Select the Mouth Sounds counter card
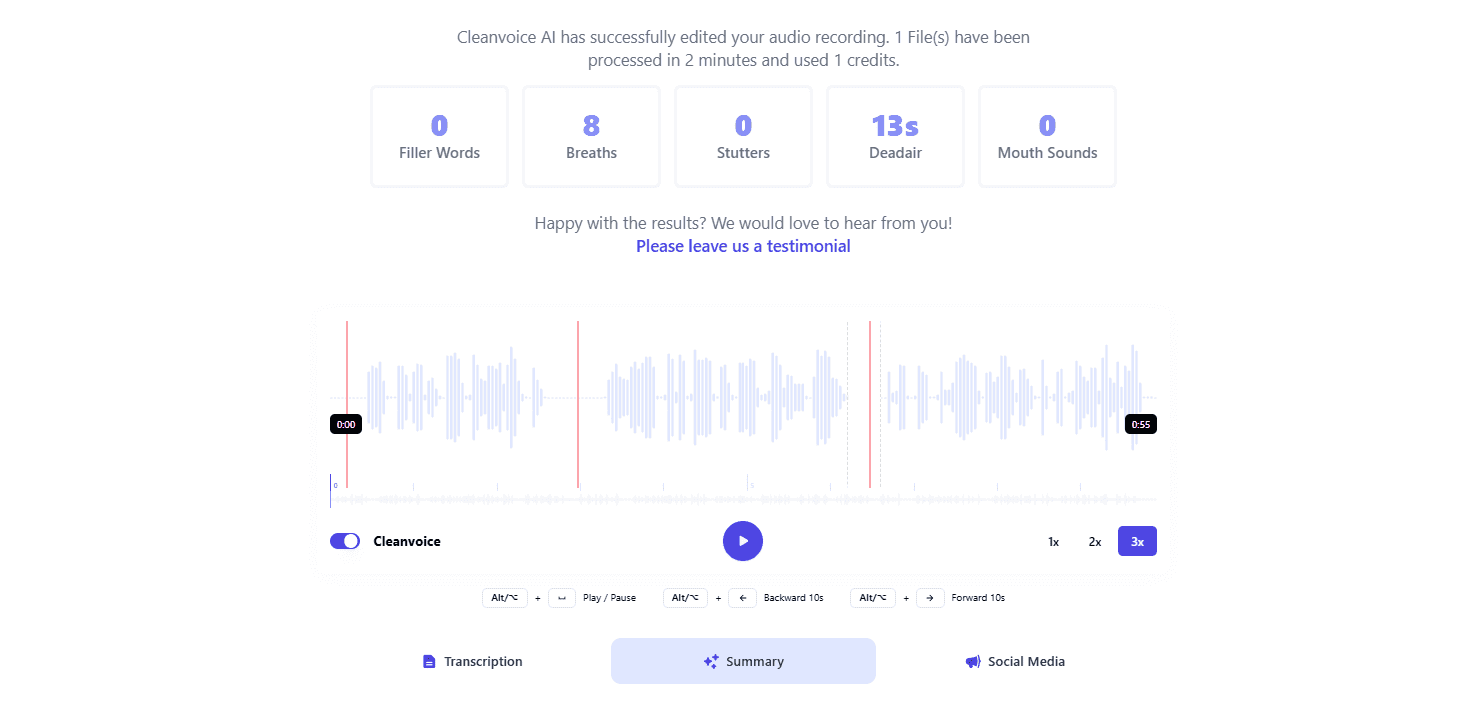The height and width of the screenshot is (716, 1469). 1047,136
